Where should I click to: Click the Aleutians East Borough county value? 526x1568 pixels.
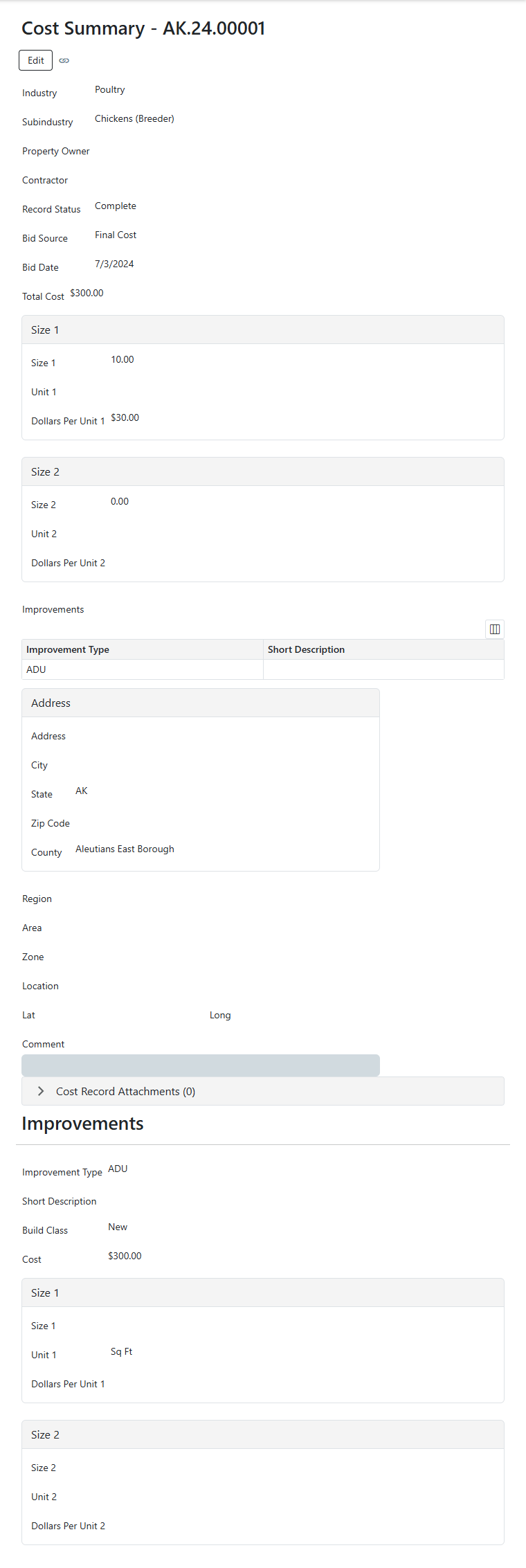[x=125, y=849]
